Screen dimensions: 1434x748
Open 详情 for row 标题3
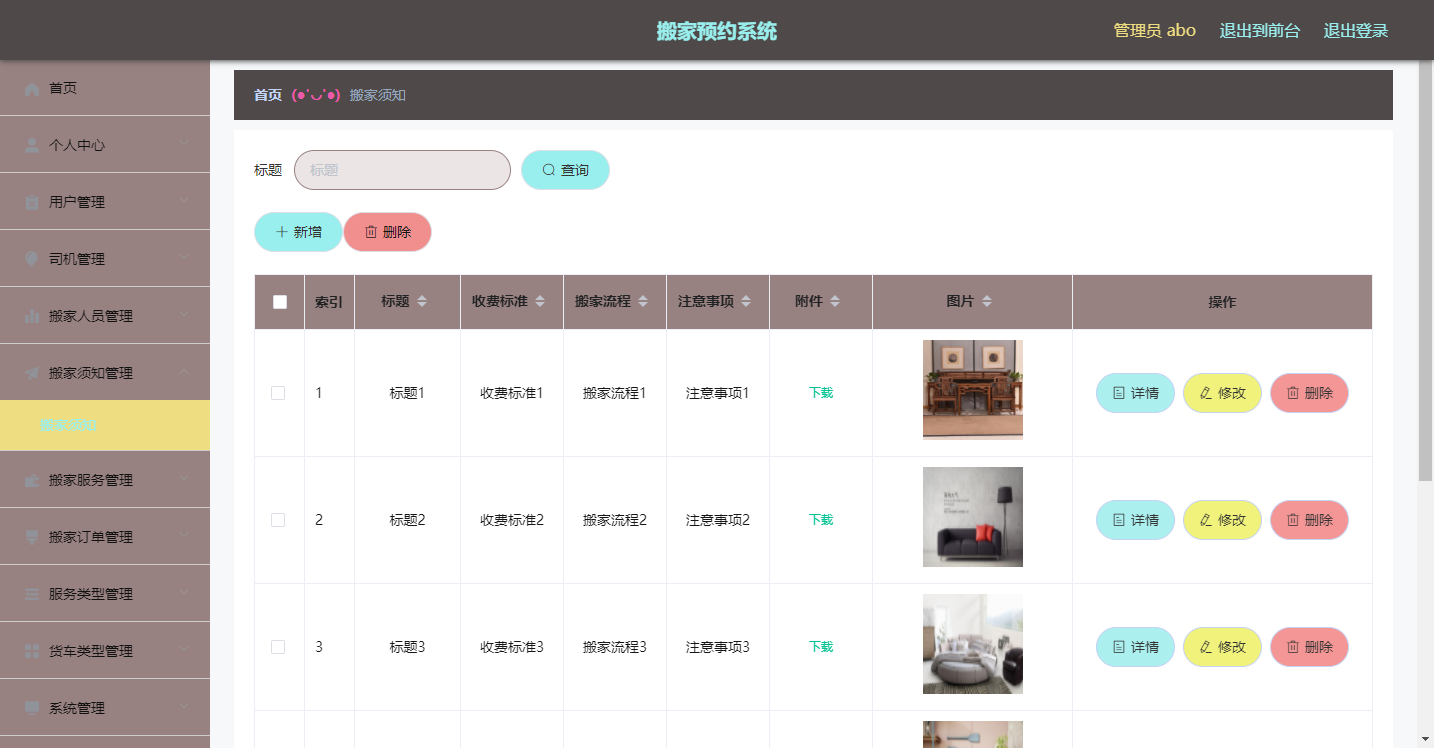point(1136,647)
